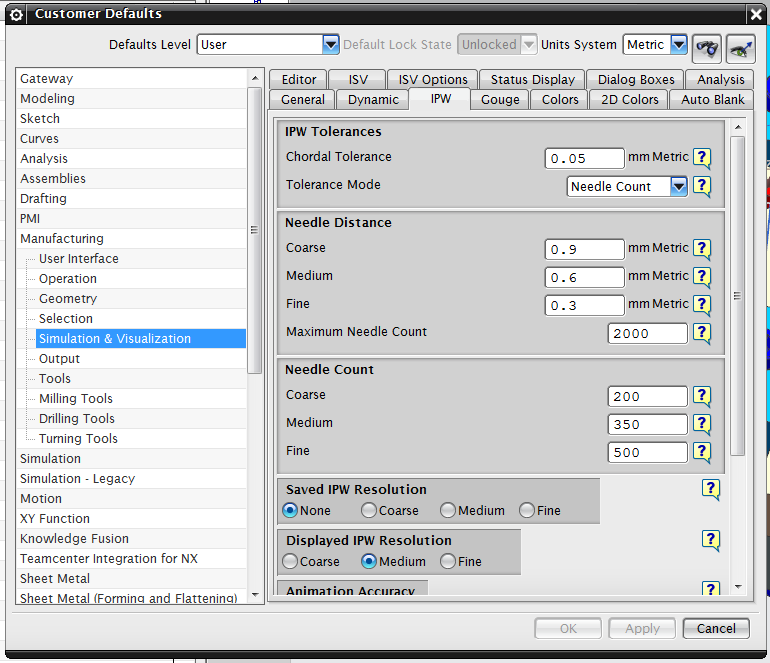
Task: Switch to the Dynamic tab
Action: [x=373, y=100]
